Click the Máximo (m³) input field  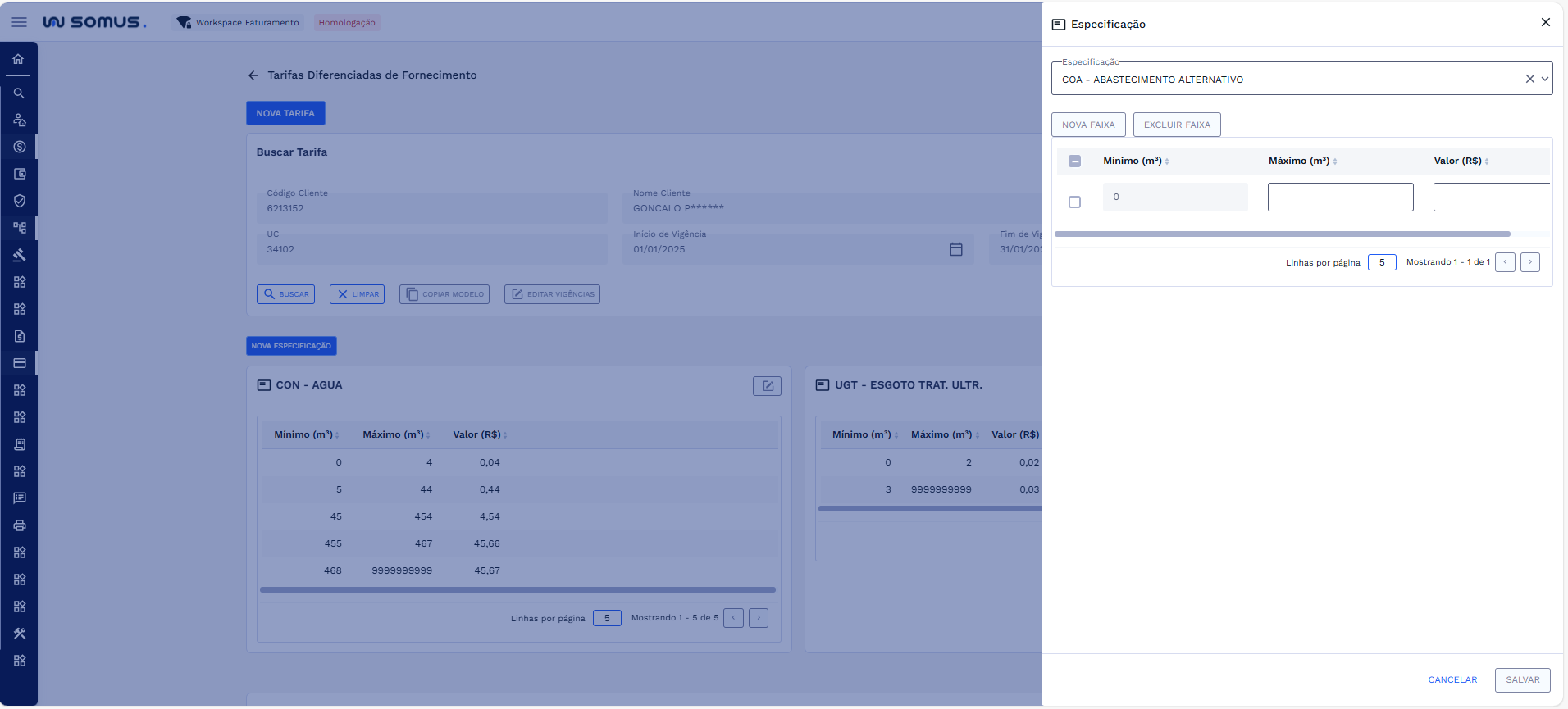click(x=1340, y=198)
